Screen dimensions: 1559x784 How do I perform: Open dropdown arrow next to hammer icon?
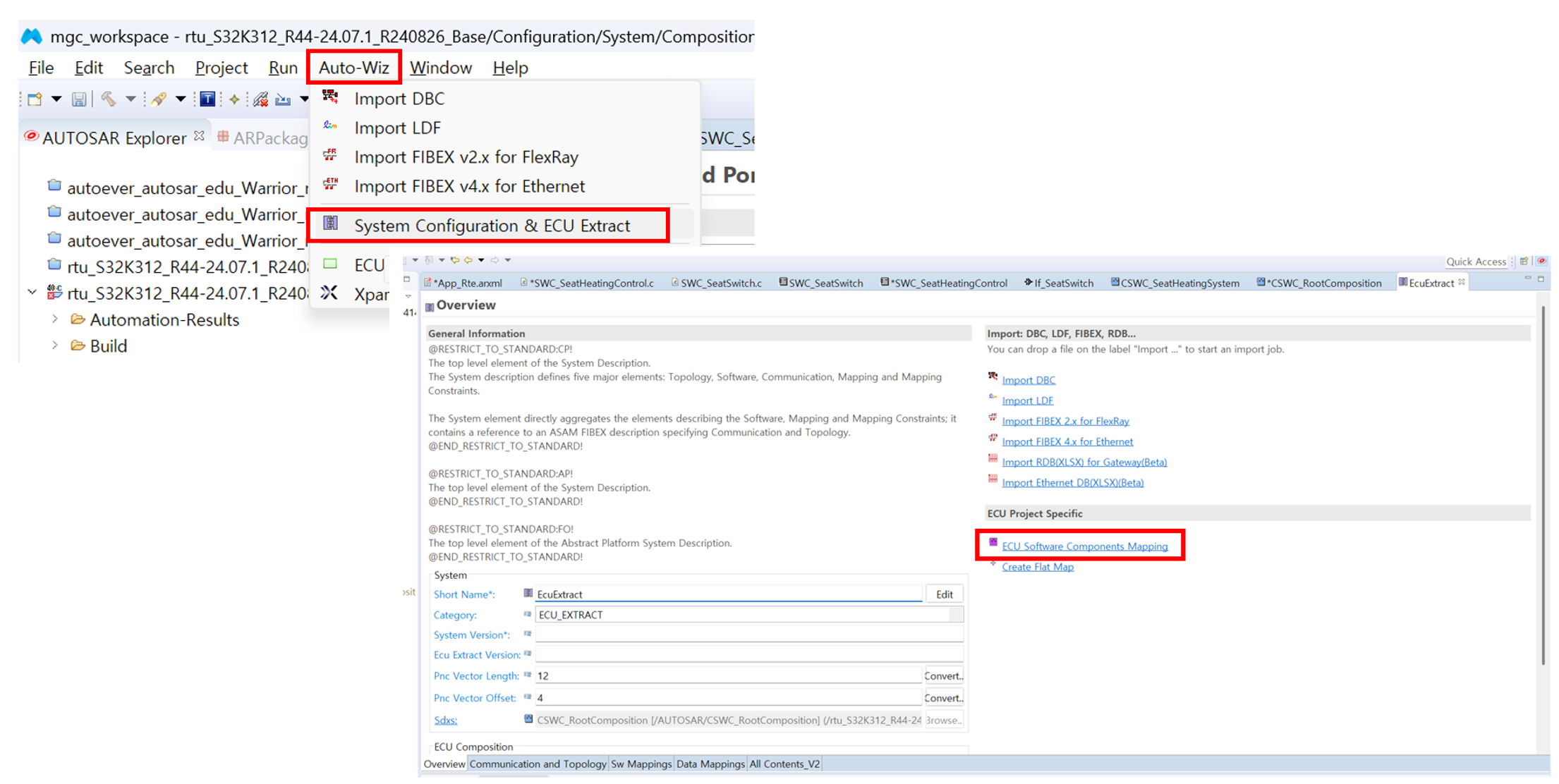tap(131, 99)
